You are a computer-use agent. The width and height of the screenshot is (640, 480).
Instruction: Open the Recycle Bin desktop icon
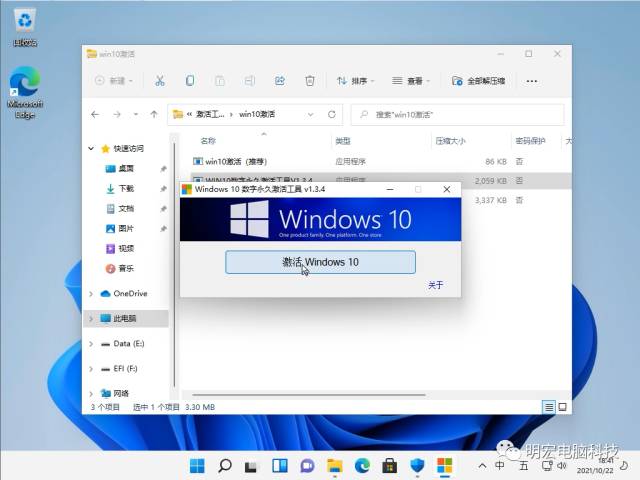tap(25, 27)
